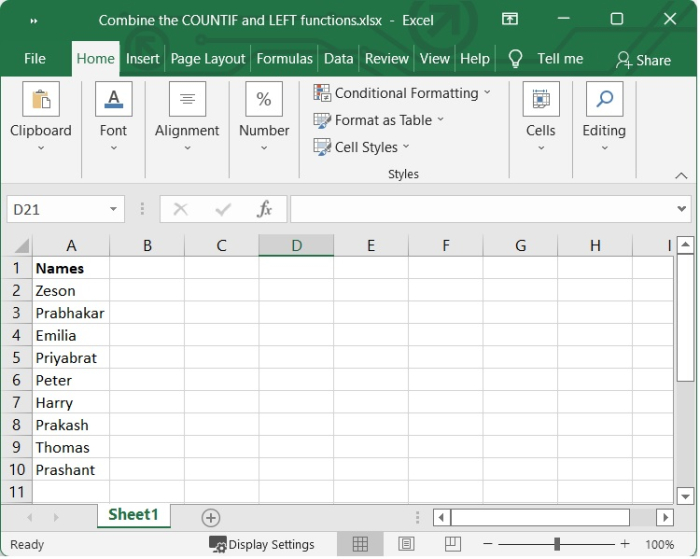Click the zoom in plus button
Viewport: 700px width, 559px height.
pyautogui.click(x=625, y=544)
